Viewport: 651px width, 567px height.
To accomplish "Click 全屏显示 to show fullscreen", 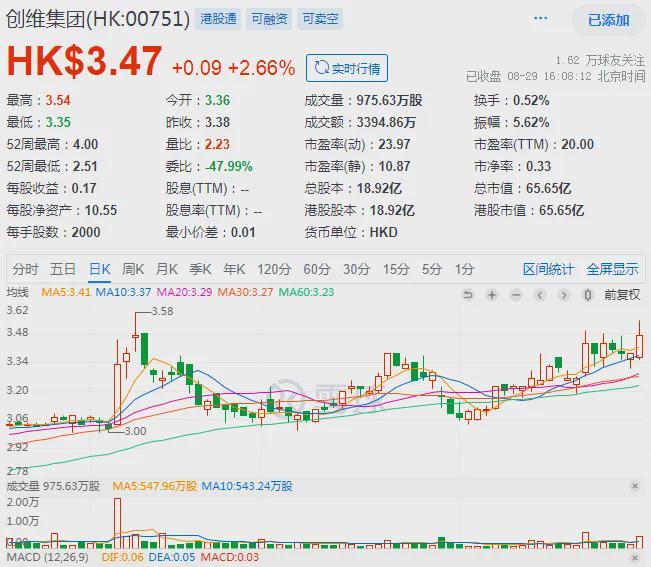I will (612, 269).
